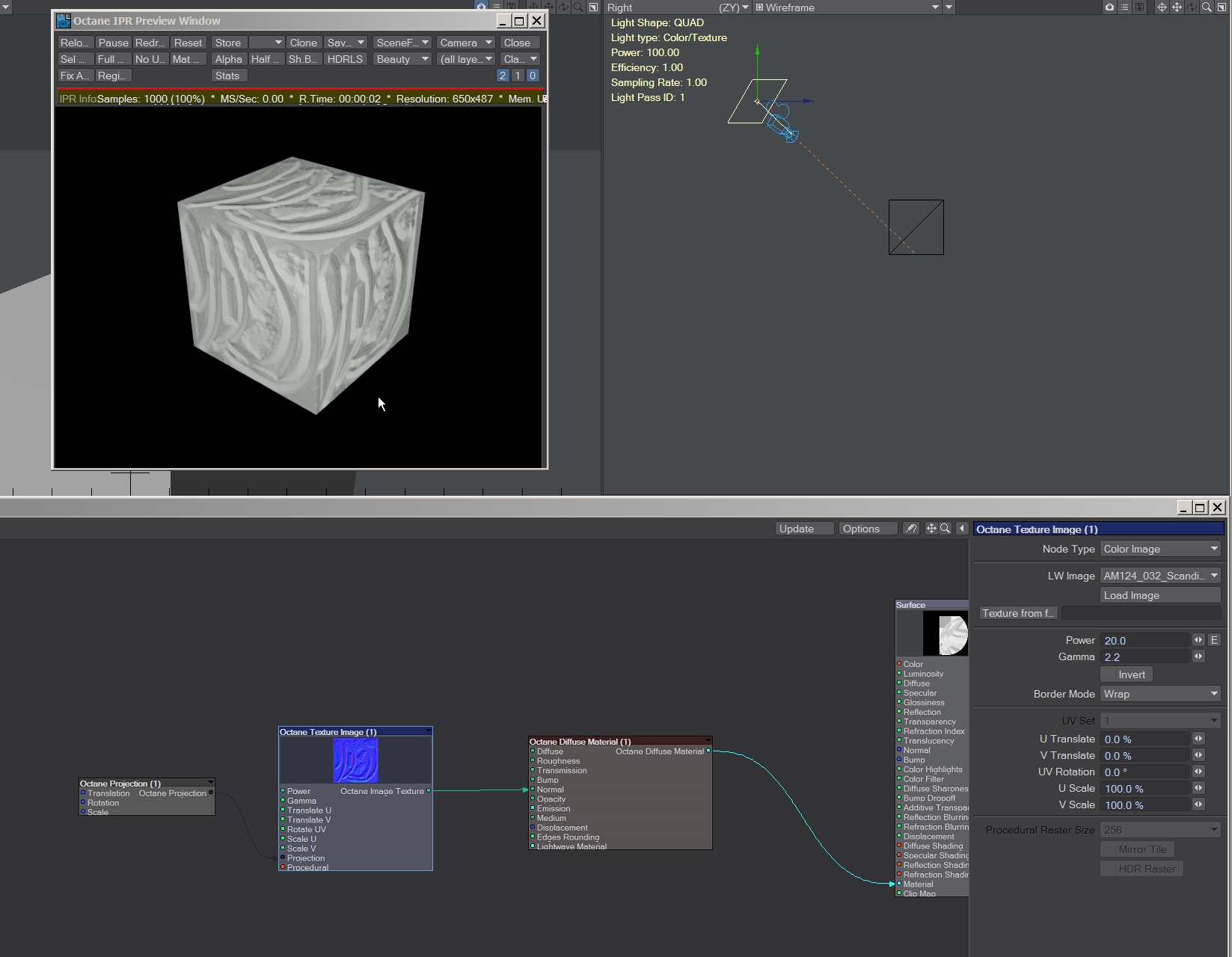This screenshot has height=957, width=1232.
Task: Open the Border Mode Wrap dropdown
Action: (1160, 694)
